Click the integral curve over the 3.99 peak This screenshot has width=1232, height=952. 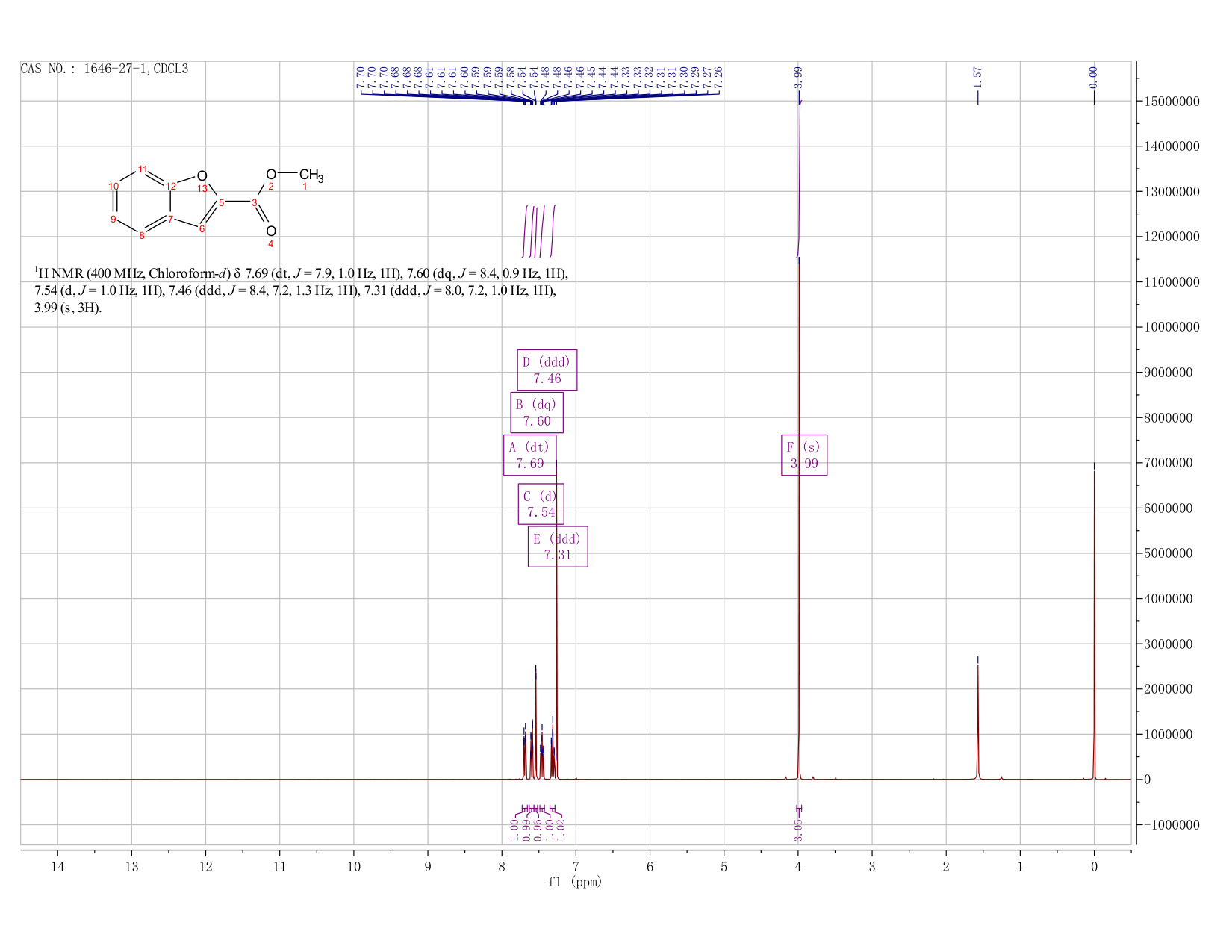(x=799, y=179)
